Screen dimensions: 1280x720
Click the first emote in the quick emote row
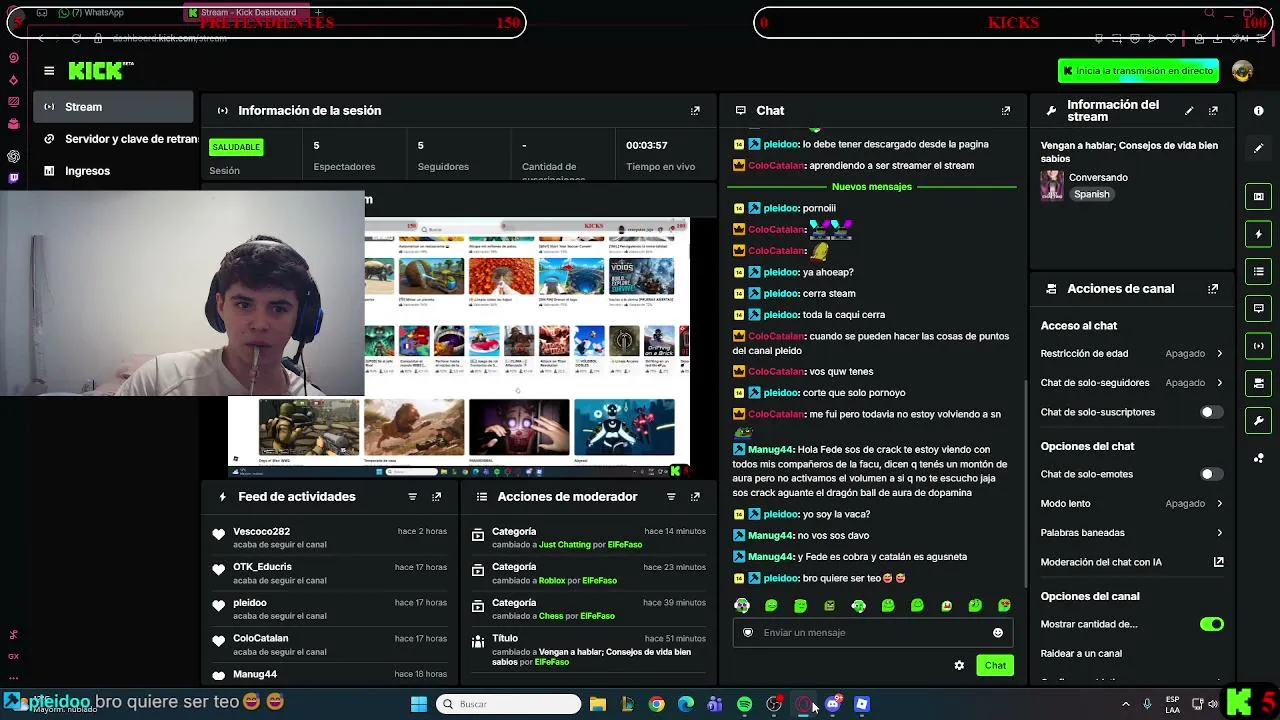point(741,606)
